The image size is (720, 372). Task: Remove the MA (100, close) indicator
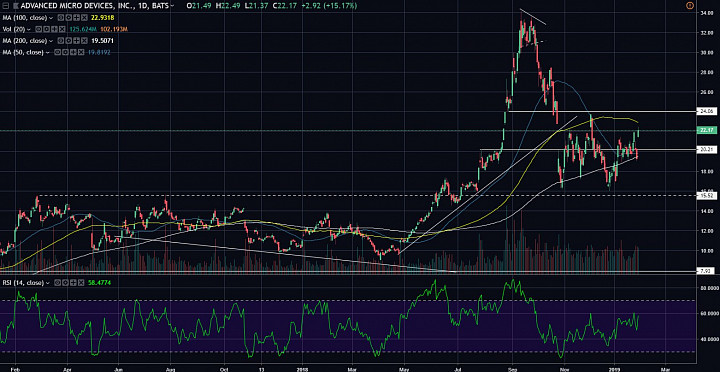tap(84, 17)
